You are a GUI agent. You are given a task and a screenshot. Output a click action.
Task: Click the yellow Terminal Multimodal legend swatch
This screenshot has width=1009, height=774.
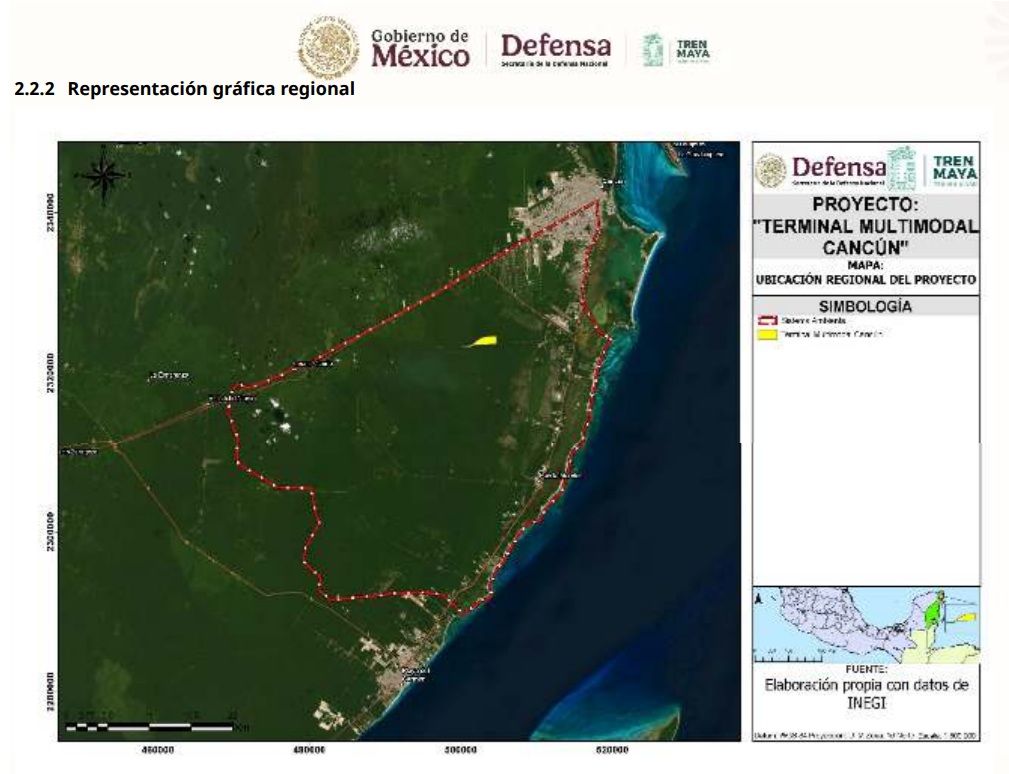(x=768, y=335)
